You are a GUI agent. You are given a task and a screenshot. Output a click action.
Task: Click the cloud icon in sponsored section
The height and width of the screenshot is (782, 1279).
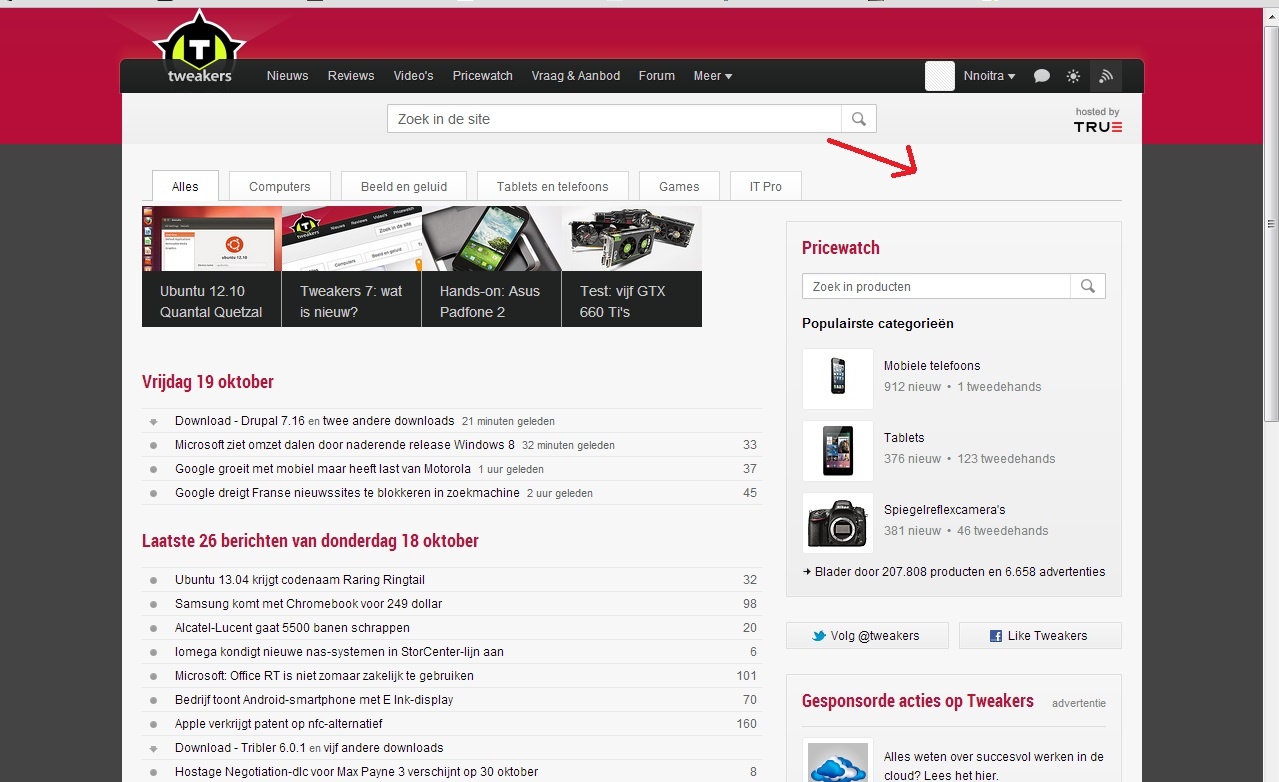coord(838,760)
